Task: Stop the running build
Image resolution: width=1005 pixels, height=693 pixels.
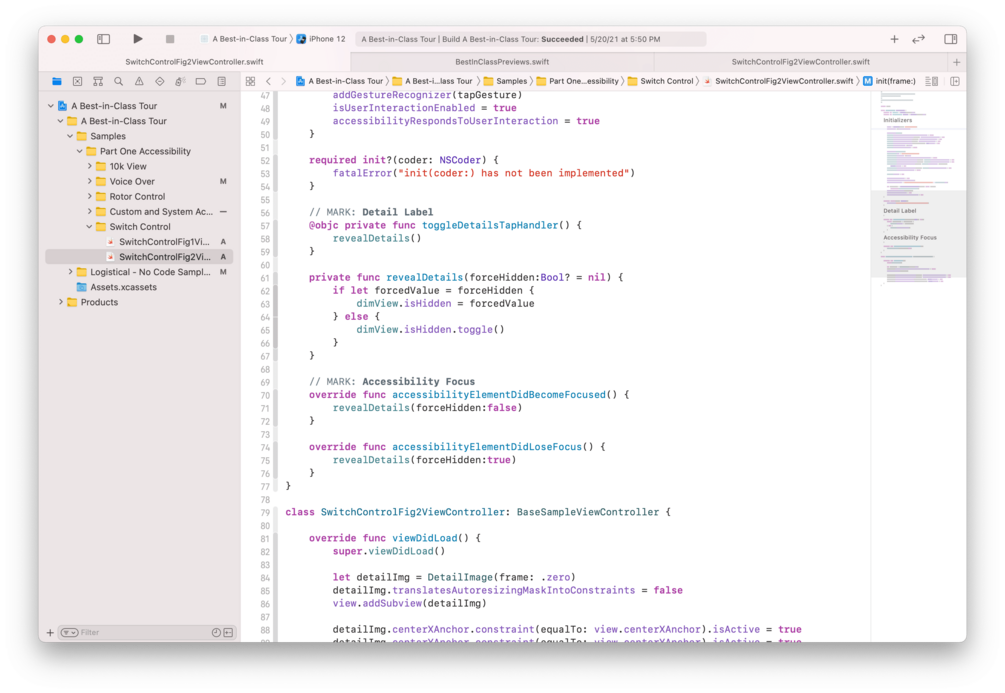Action: tap(170, 39)
